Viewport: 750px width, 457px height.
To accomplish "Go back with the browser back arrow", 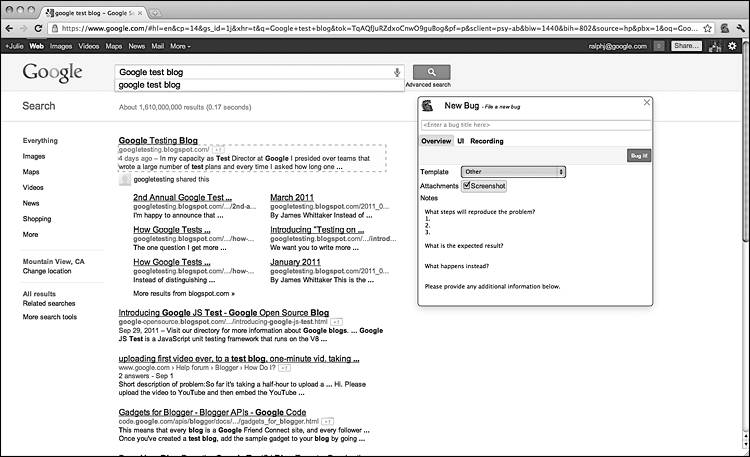I will coord(9,29).
